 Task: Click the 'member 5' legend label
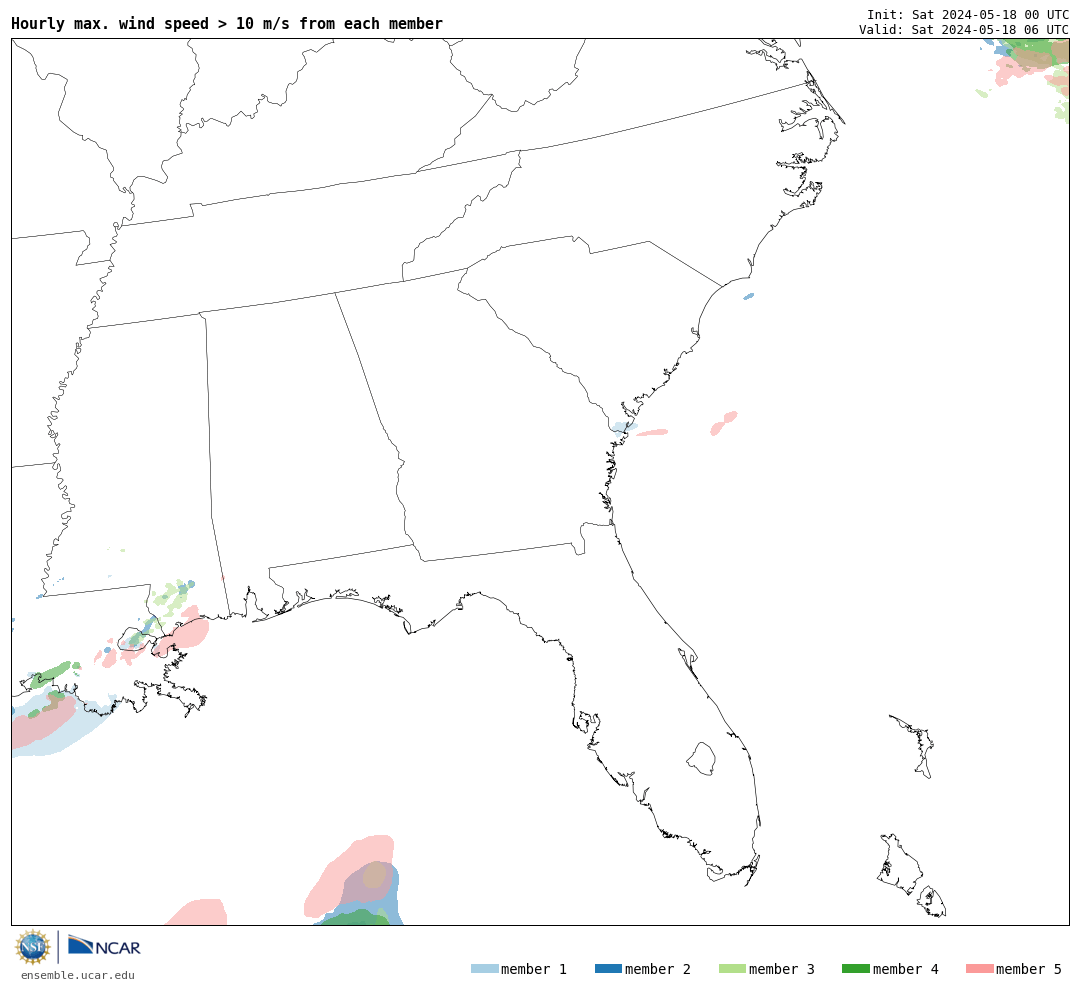(1029, 969)
